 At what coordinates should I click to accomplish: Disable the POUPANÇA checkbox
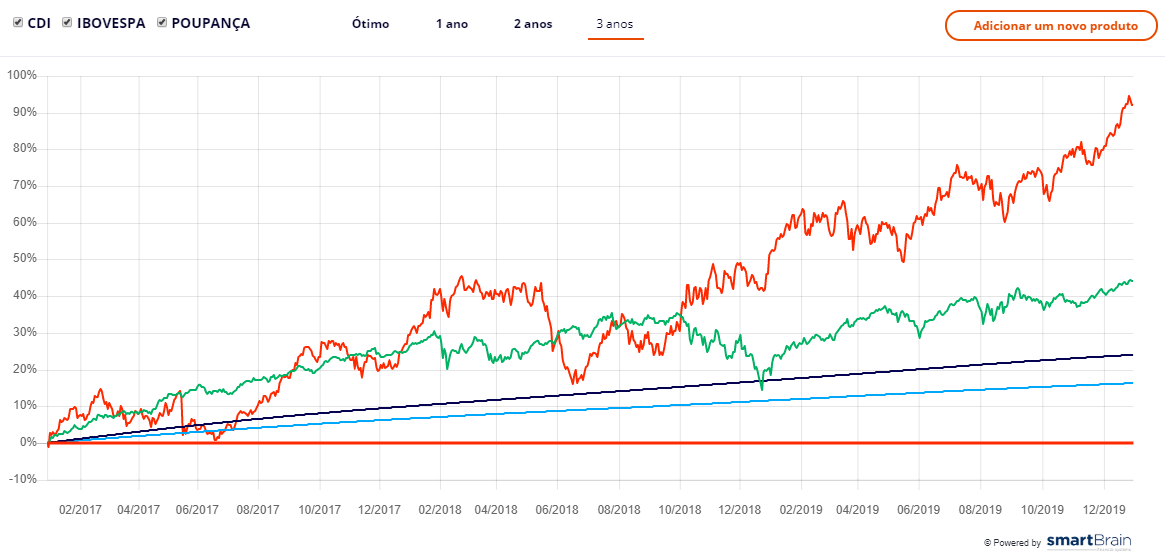pyautogui.click(x=162, y=23)
